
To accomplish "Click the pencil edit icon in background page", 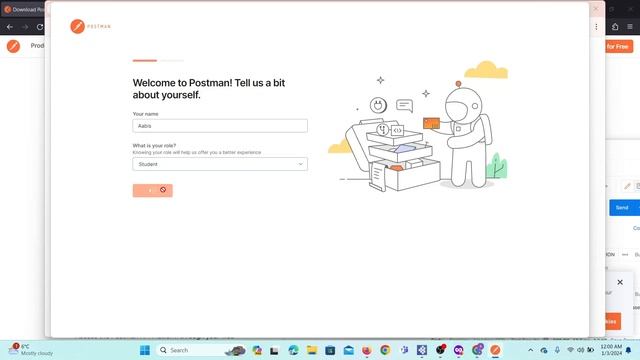I will tap(627, 186).
